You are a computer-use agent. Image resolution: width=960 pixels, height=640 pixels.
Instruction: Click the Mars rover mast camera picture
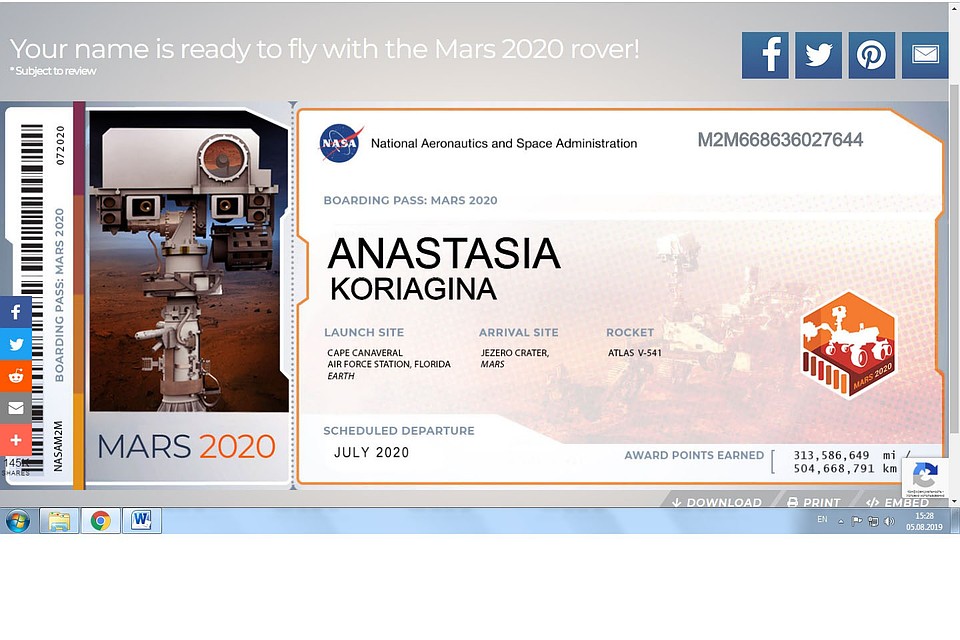tap(189, 262)
